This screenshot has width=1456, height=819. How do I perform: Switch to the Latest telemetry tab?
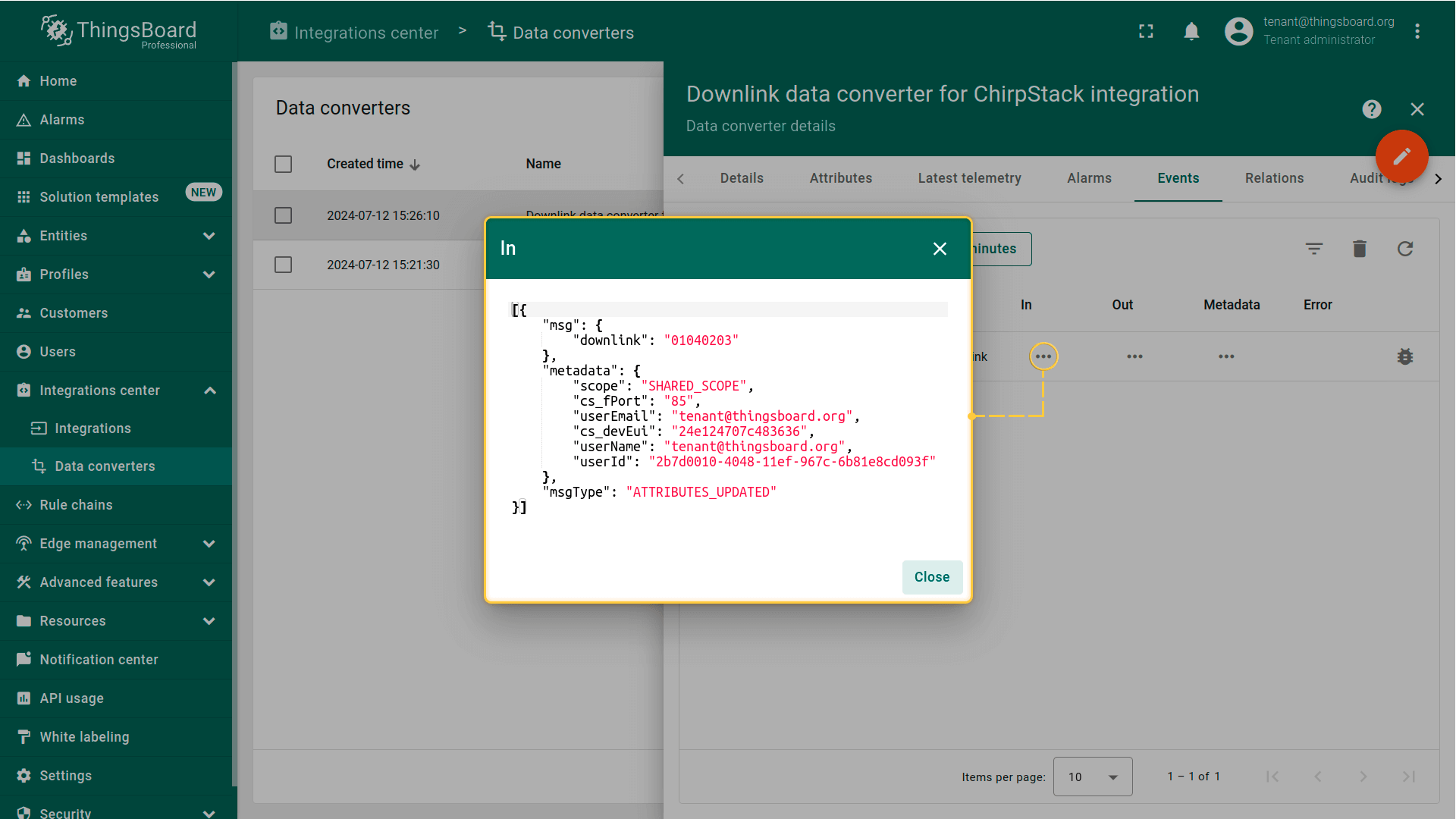(x=969, y=178)
